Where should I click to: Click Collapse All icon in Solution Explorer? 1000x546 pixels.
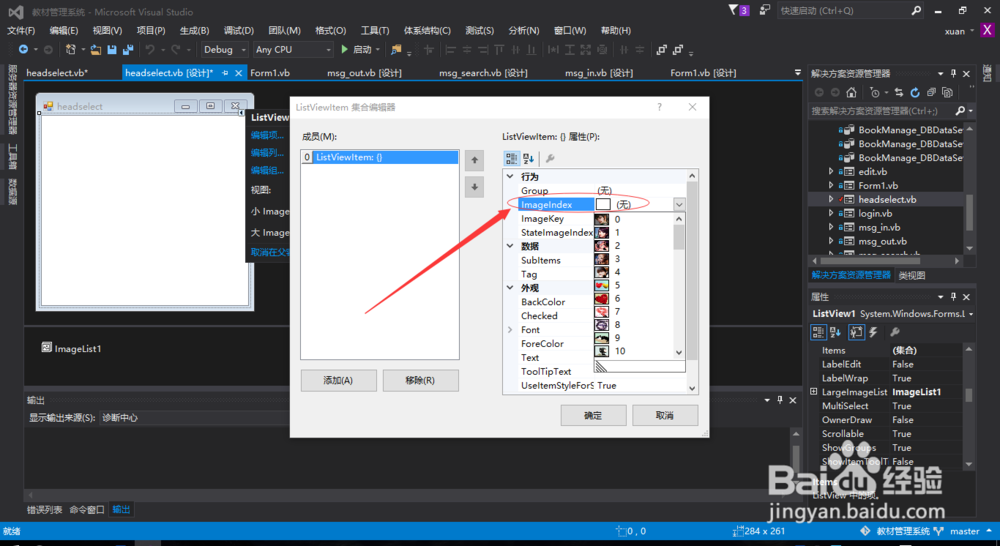pyautogui.click(x=931, y=92)
